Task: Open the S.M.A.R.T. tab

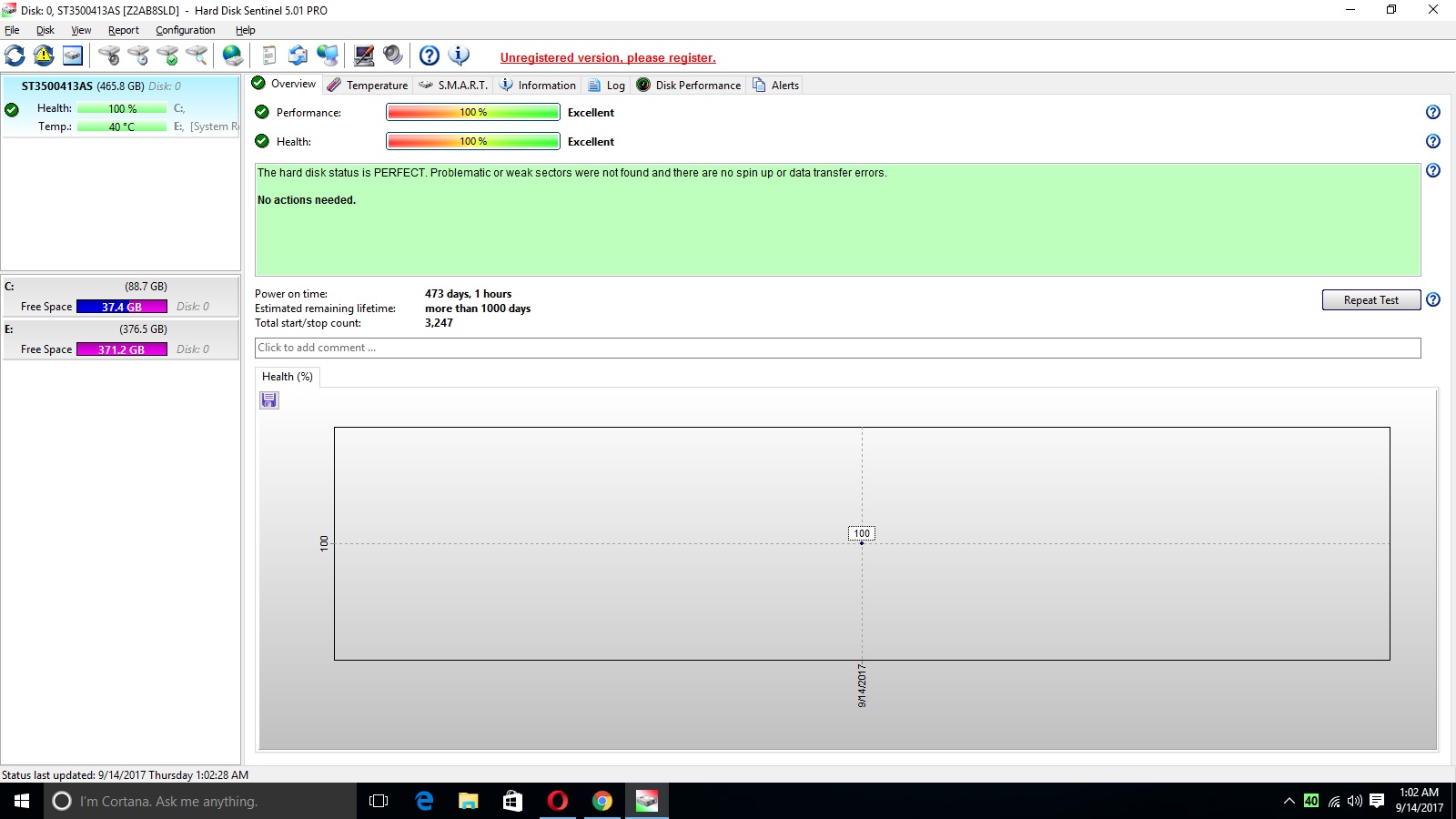Action: click(x=453, y=85)
